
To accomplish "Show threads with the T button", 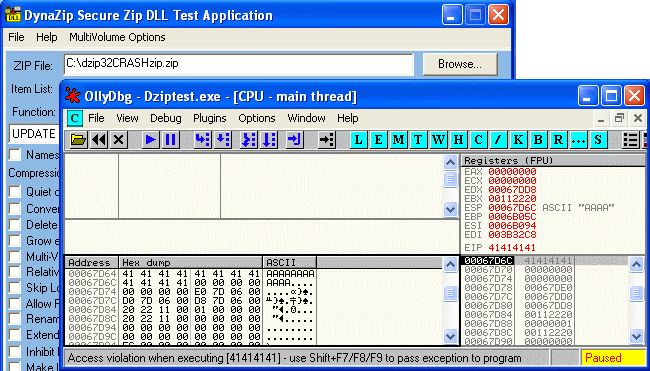I will 418,140.
